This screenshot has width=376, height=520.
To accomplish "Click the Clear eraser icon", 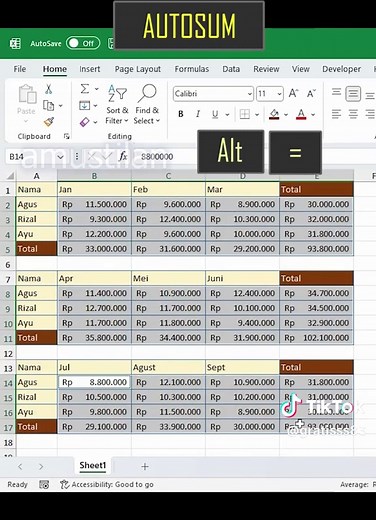I will click(x=84, y=122).
